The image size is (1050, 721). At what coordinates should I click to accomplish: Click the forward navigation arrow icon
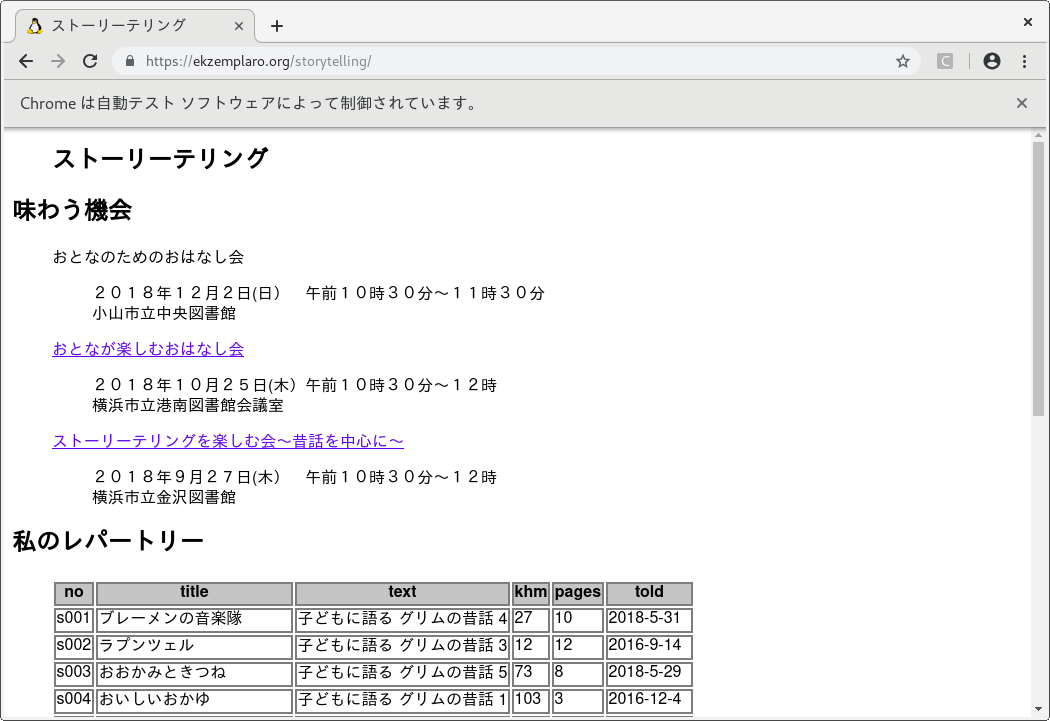[x=58, y=61]
